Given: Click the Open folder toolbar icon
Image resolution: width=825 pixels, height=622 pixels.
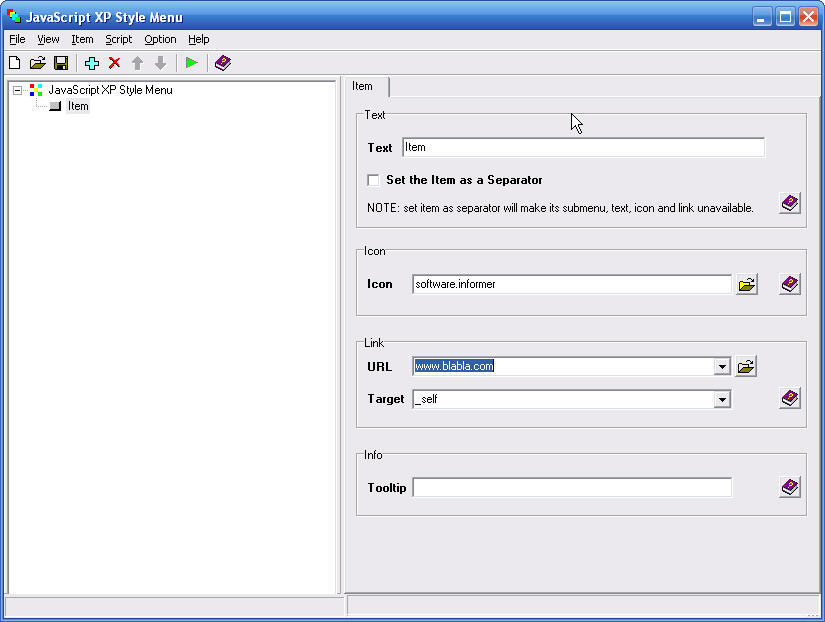Looking at the screenshot, I should point(38,63).
